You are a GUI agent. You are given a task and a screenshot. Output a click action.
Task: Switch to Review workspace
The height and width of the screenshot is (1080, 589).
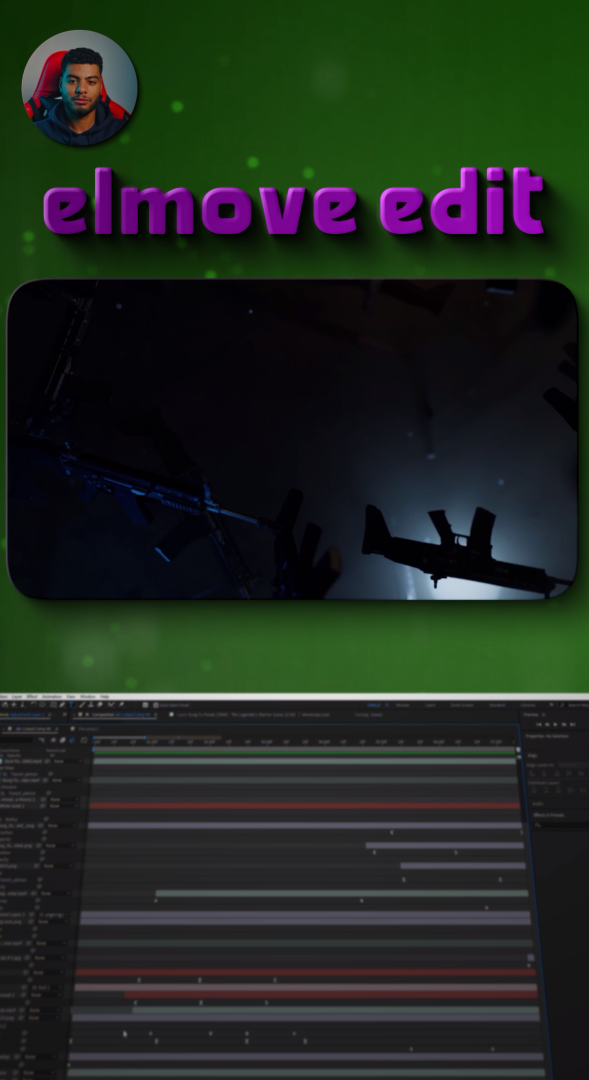click(x=402, y=705)
